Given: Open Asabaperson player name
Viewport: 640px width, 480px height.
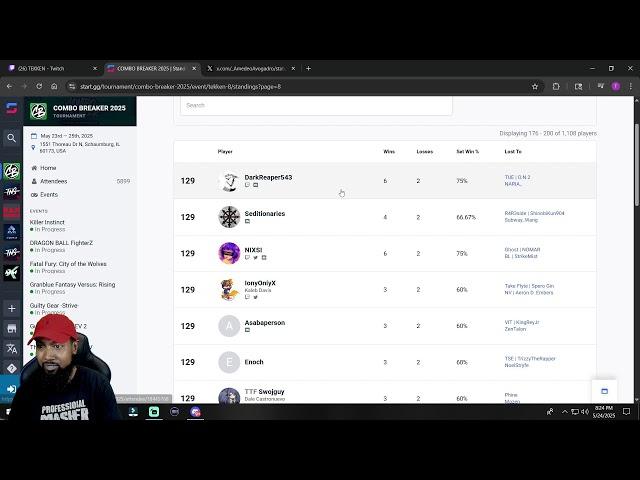Looking at the screenshot, I should tap(264, 322).
